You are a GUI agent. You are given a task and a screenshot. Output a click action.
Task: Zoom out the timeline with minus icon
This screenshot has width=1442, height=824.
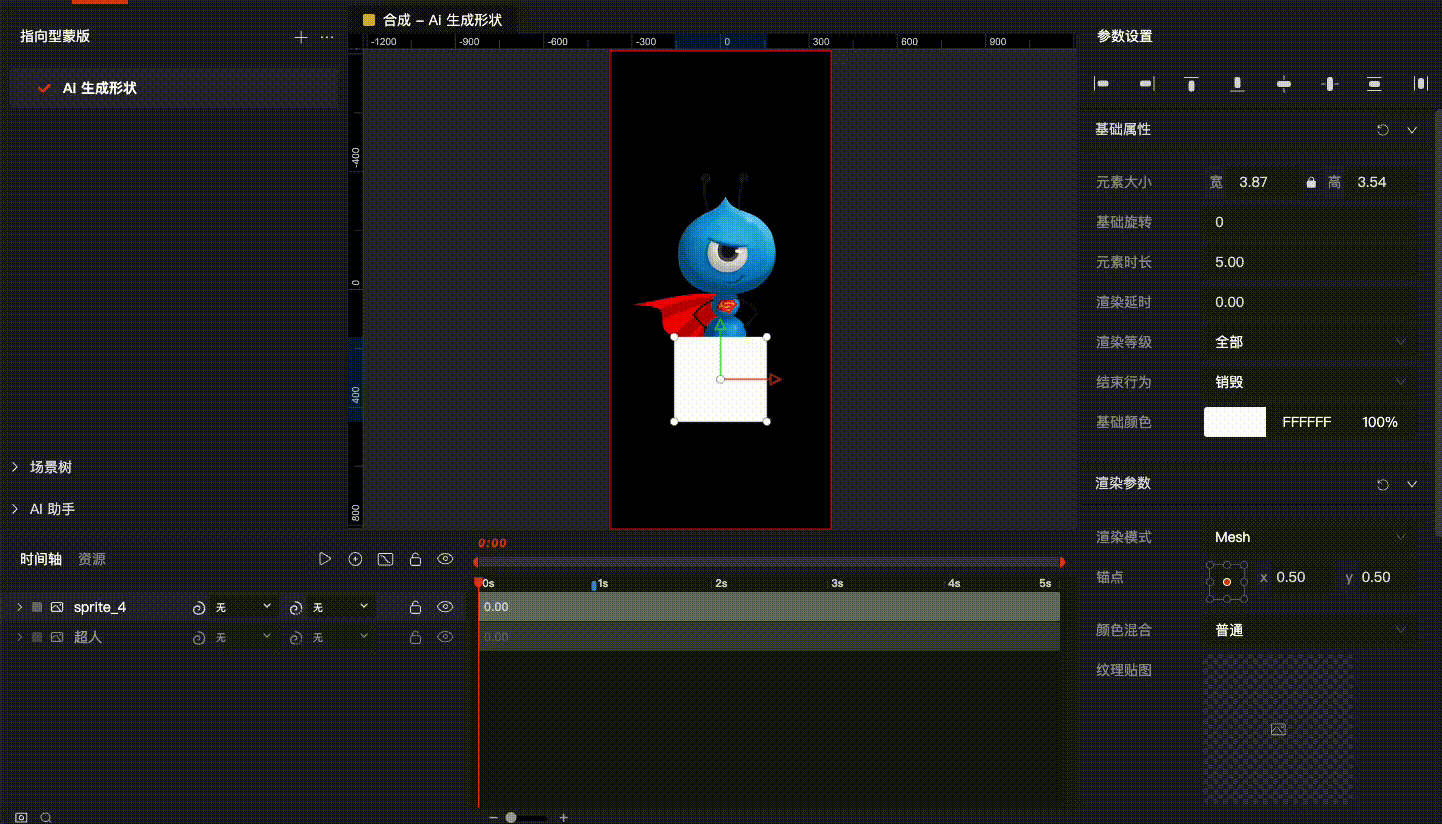click(x=493, y=817)
